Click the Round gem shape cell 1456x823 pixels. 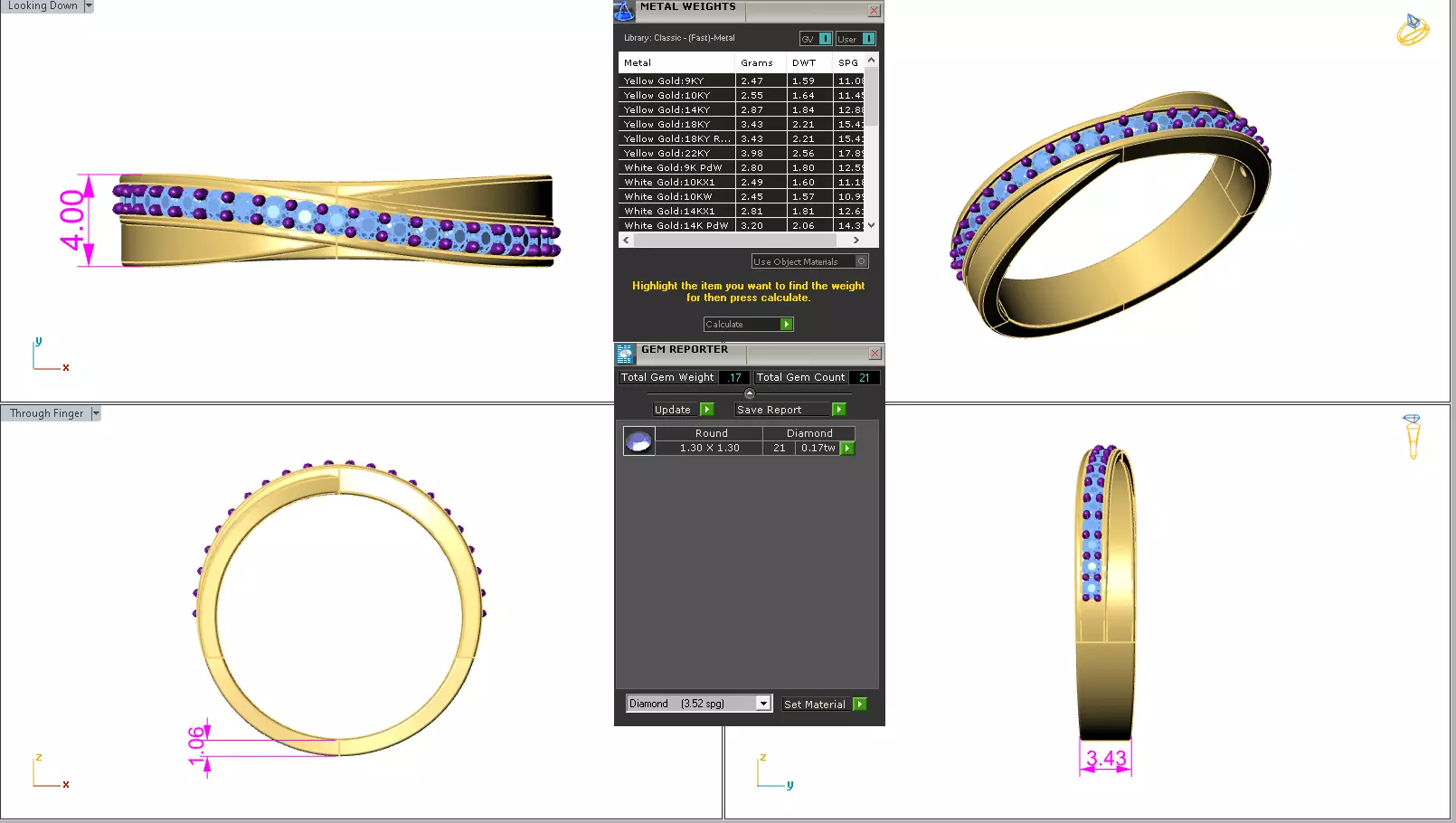[x=711, y=434]
